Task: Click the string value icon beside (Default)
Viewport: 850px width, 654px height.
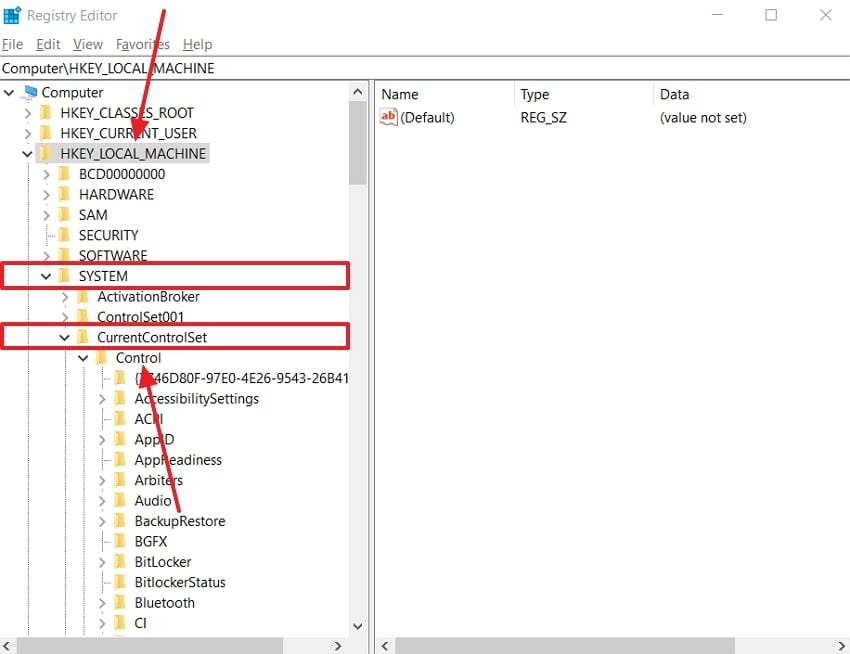Action: [387, 117]
